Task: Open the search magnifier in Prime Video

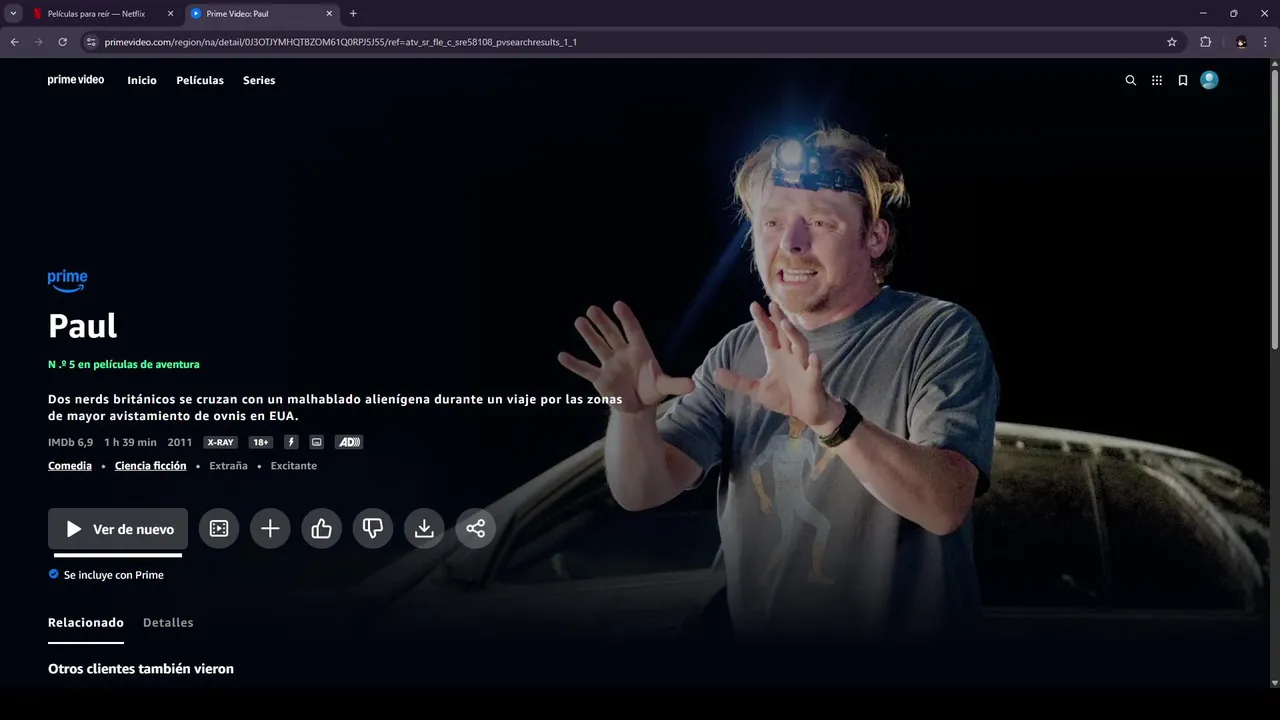Action: point(1131,80)
